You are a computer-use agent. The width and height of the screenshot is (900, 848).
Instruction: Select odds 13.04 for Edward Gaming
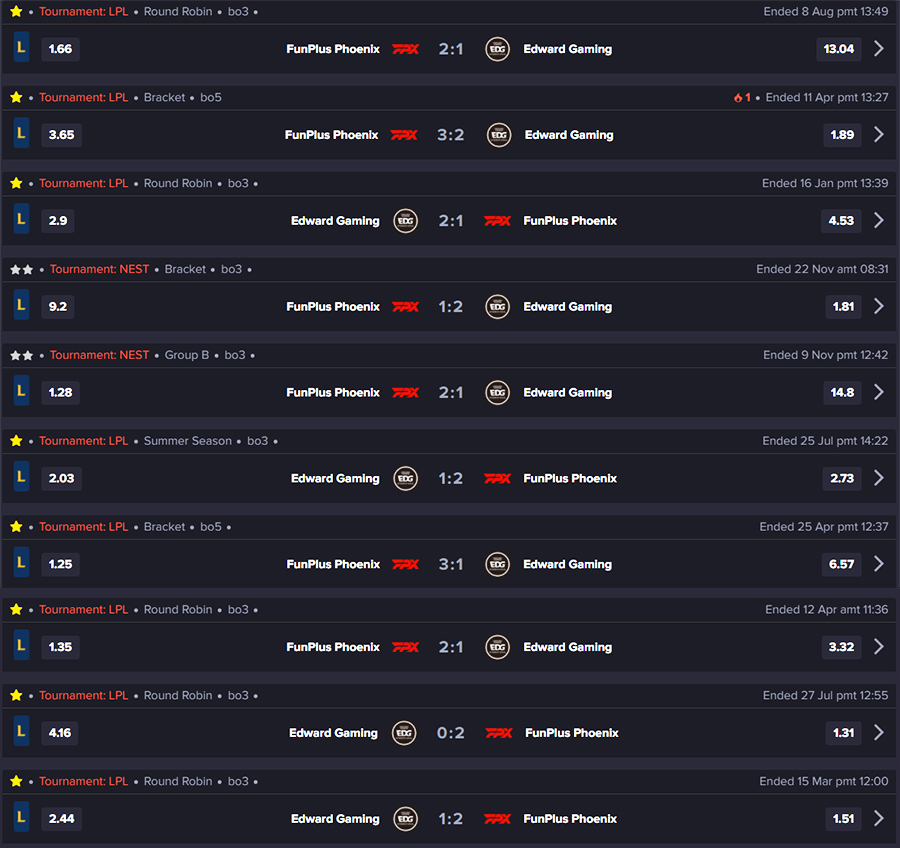[x=839, y=49]
